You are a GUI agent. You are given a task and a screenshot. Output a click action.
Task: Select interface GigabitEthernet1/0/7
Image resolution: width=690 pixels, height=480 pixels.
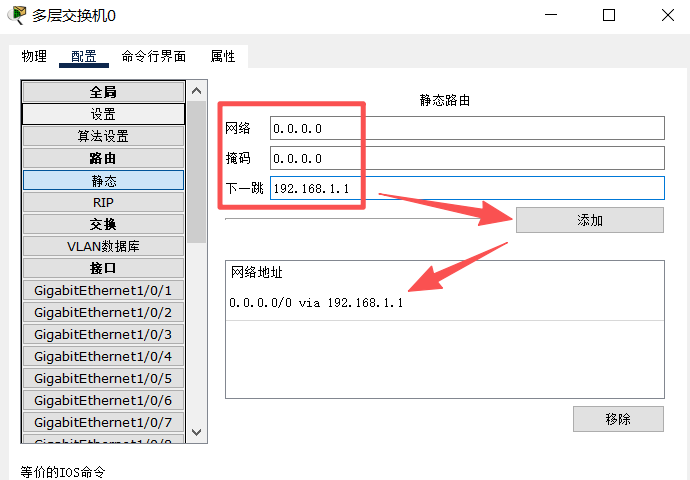point(103,422)
